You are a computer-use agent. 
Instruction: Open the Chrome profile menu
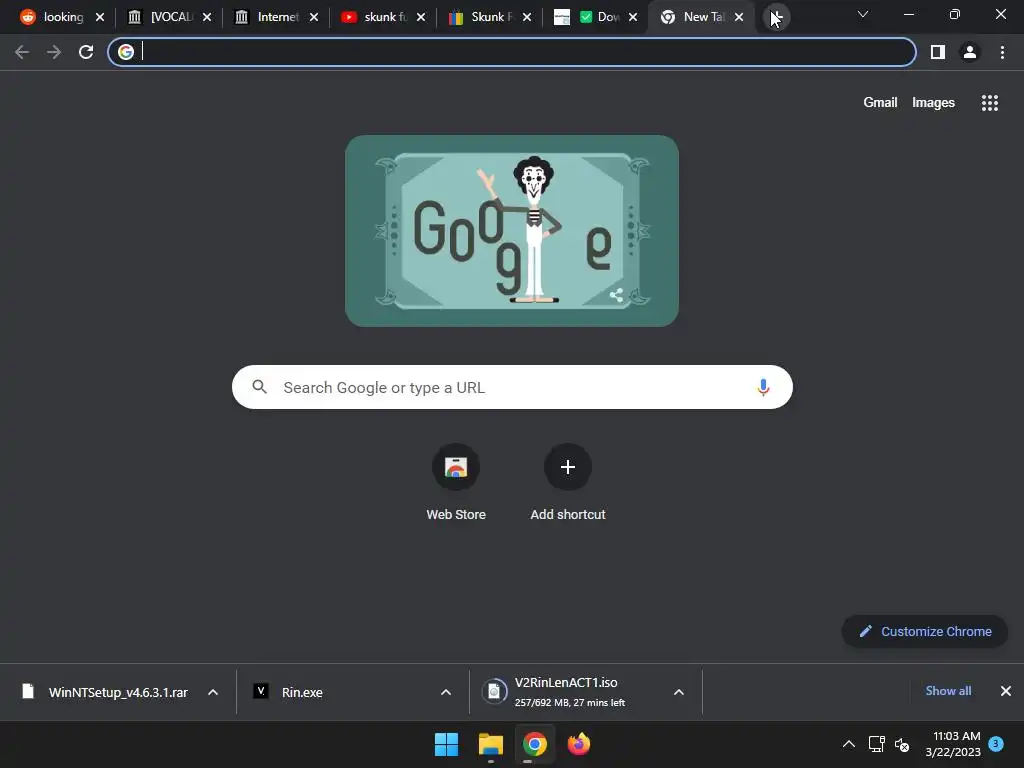click(x=970, y=52)
